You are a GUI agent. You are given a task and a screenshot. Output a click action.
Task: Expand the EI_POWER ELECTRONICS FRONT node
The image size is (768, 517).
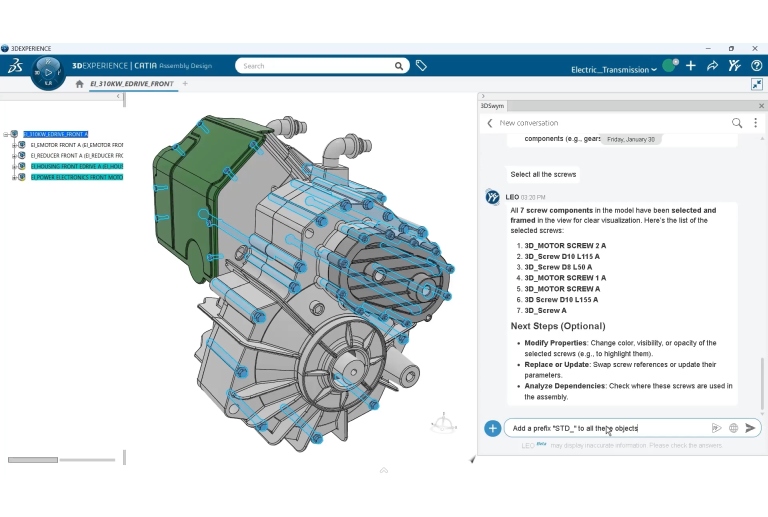tap(14, 177)
